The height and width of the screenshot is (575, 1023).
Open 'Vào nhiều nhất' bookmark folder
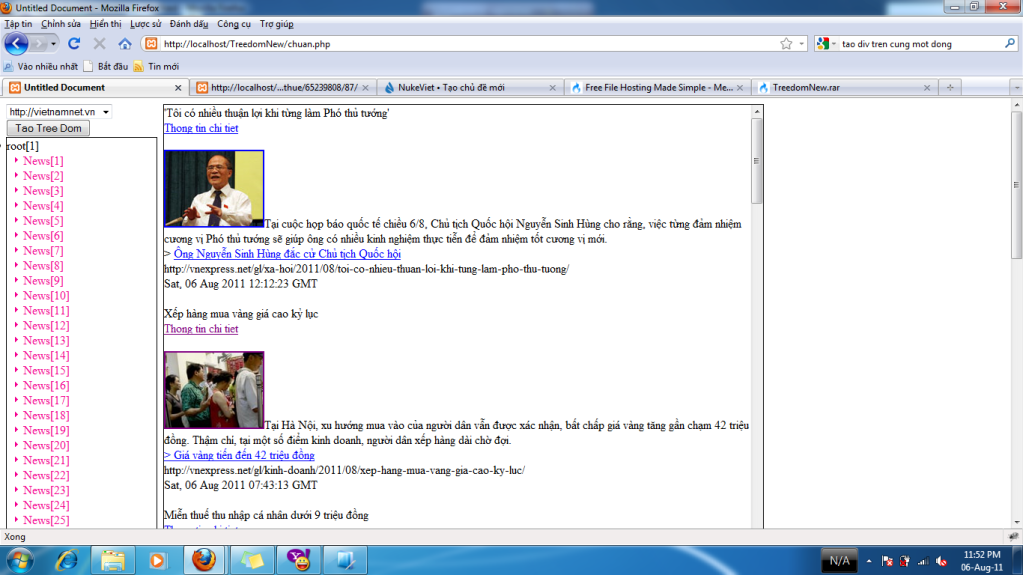(x=40, y=67)
